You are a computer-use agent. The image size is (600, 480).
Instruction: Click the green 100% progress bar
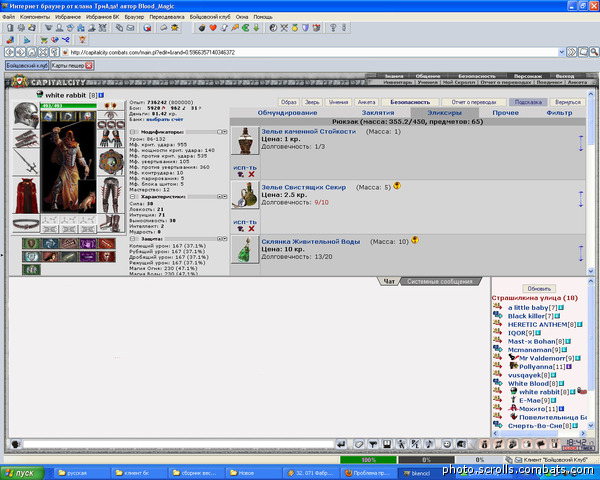pyautogui.click(x=368, y=460)
